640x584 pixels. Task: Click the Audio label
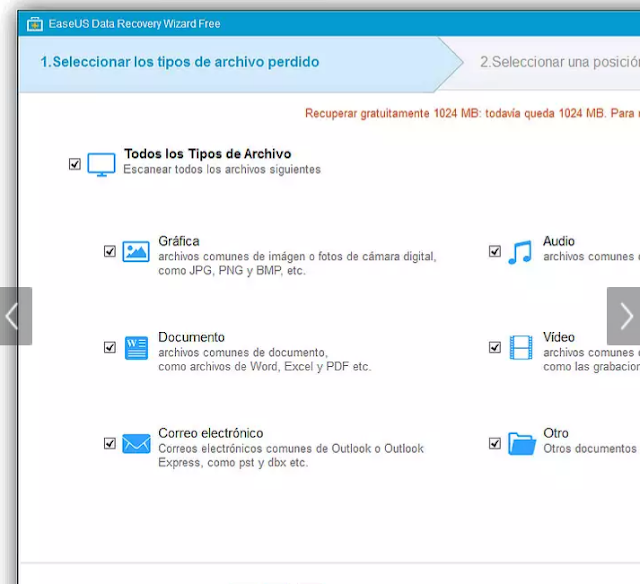tap(559, 241)
